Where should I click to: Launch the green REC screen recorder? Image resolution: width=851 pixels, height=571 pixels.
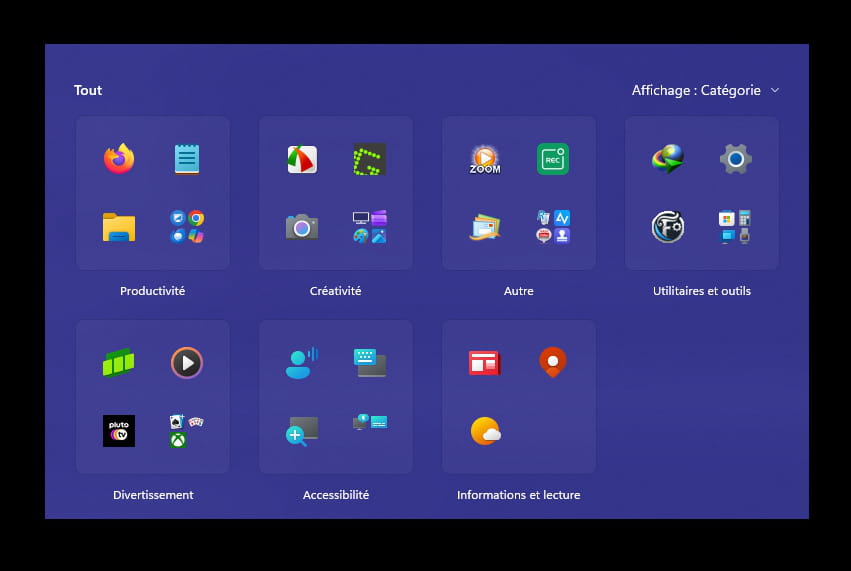click(552, 159)
